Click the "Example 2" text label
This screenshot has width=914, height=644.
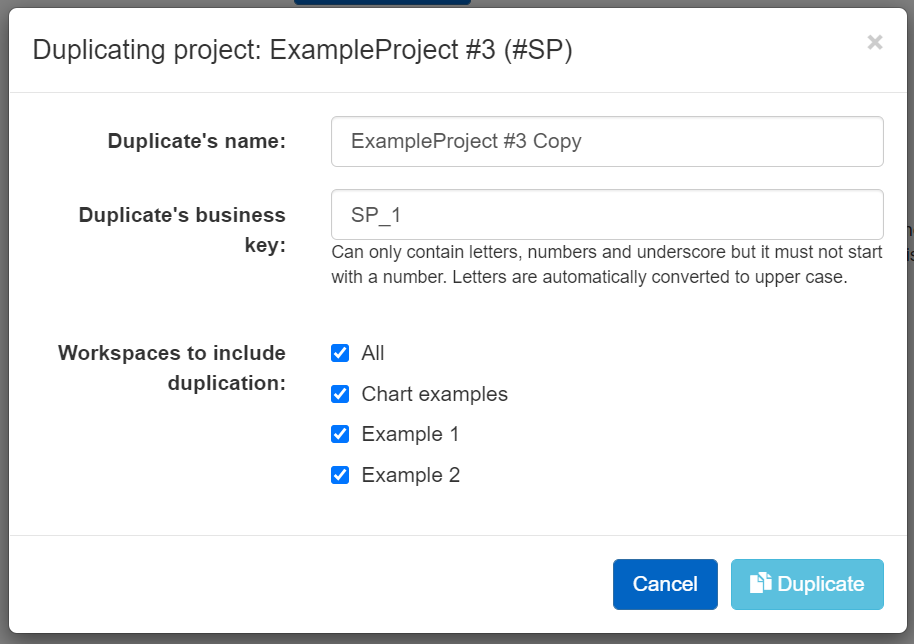(410, 475)
